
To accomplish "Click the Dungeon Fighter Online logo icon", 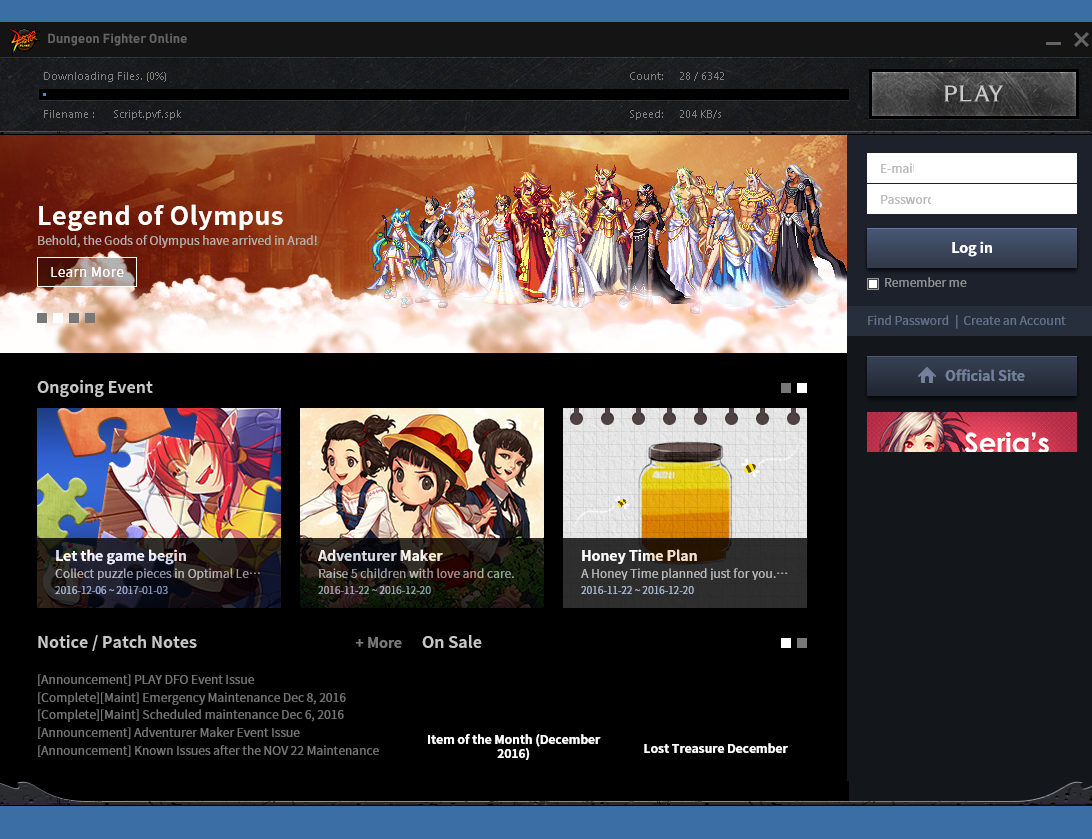I will [24, 40].
